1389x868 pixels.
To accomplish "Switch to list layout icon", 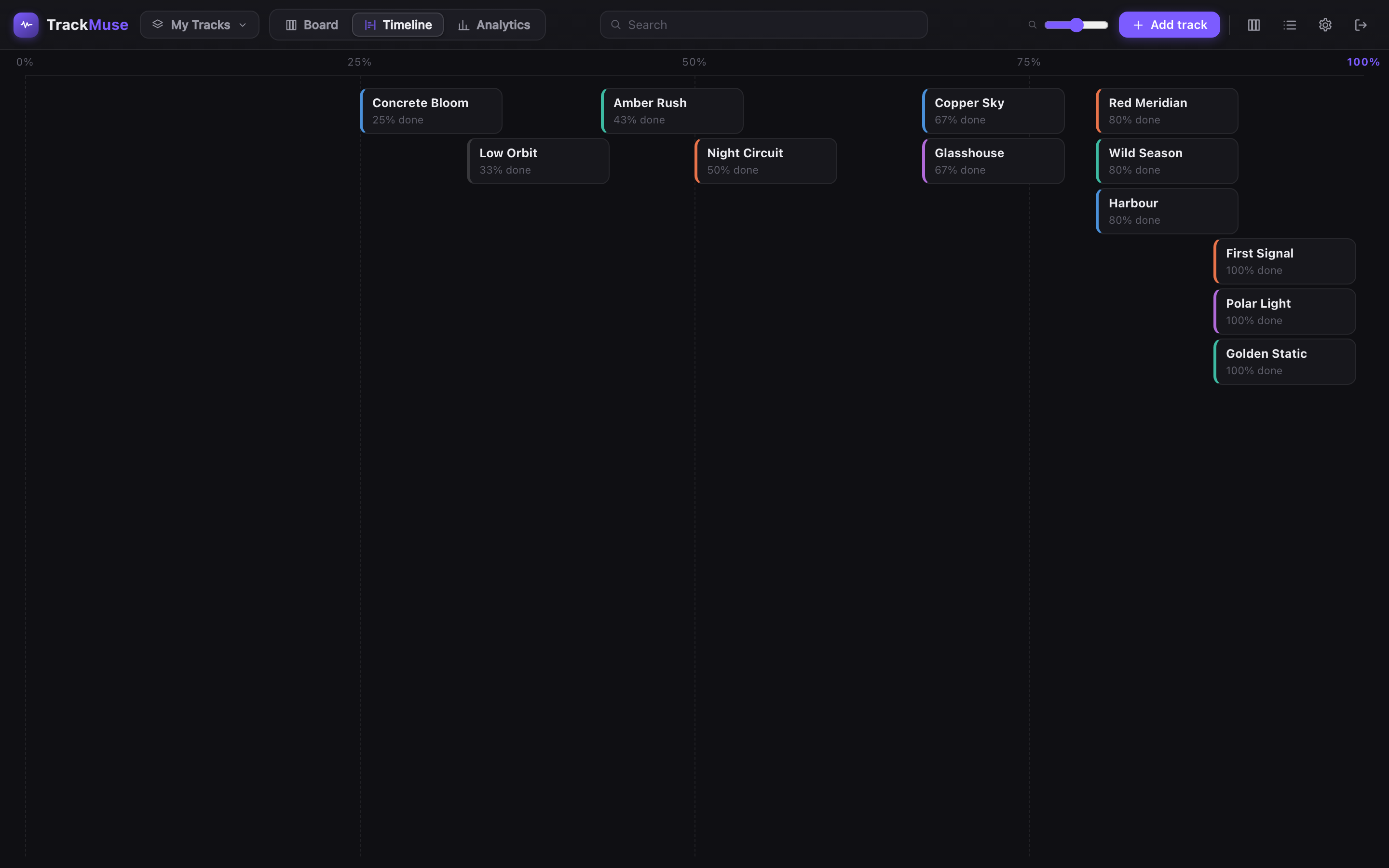I will [x=1289, y=25].
